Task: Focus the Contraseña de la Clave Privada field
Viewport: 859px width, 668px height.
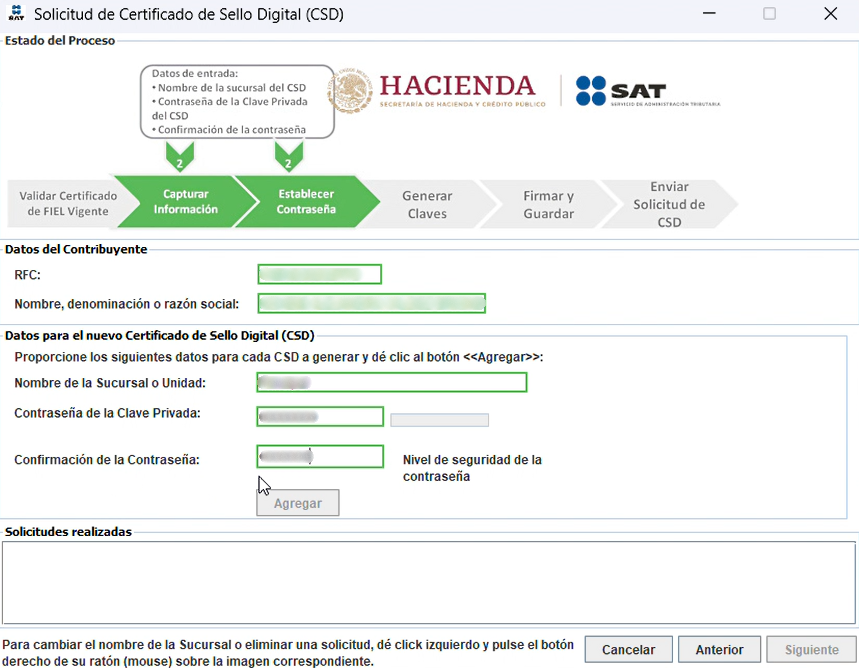Action: 319,417
